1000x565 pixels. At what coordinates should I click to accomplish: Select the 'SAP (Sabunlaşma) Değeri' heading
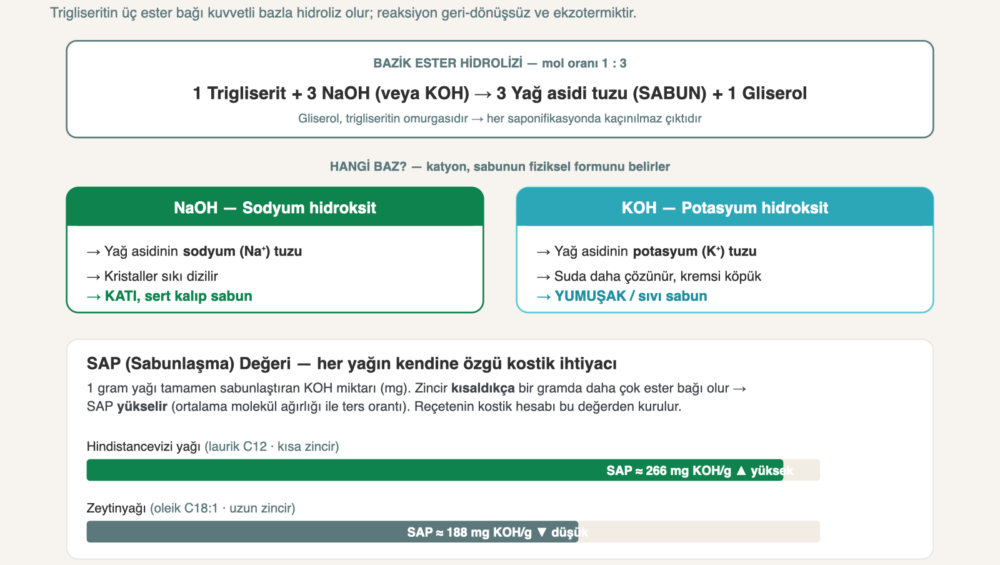(x=351, y=363)
